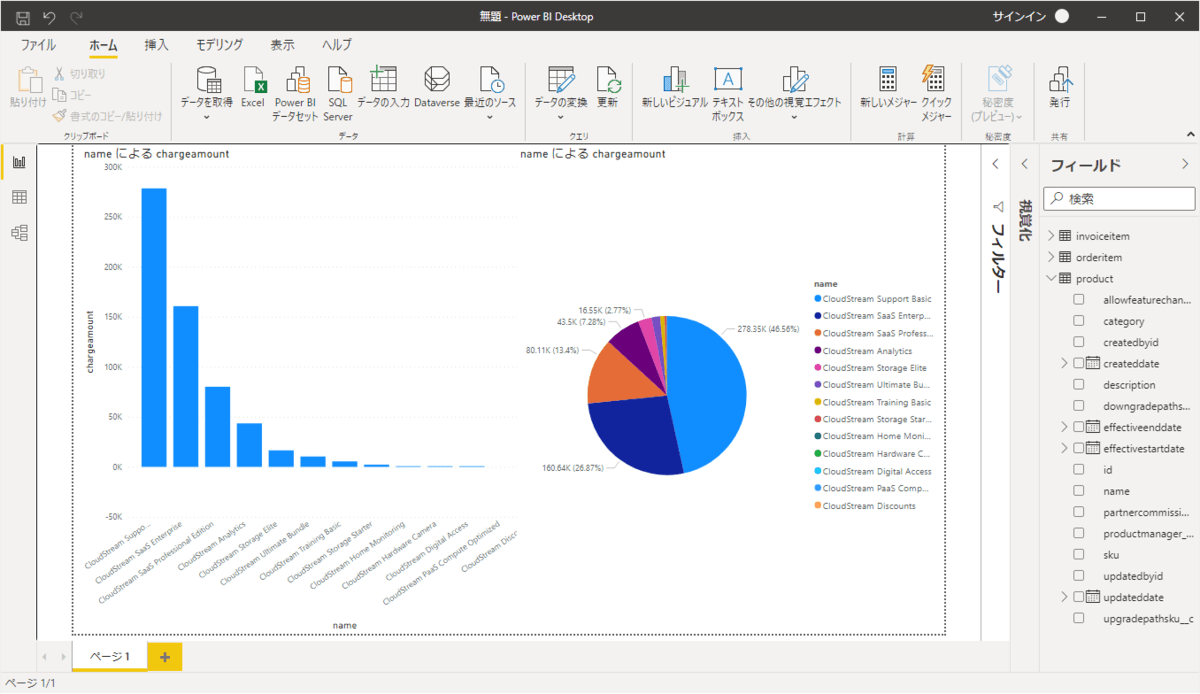Click the Excel data source icon

252,81
